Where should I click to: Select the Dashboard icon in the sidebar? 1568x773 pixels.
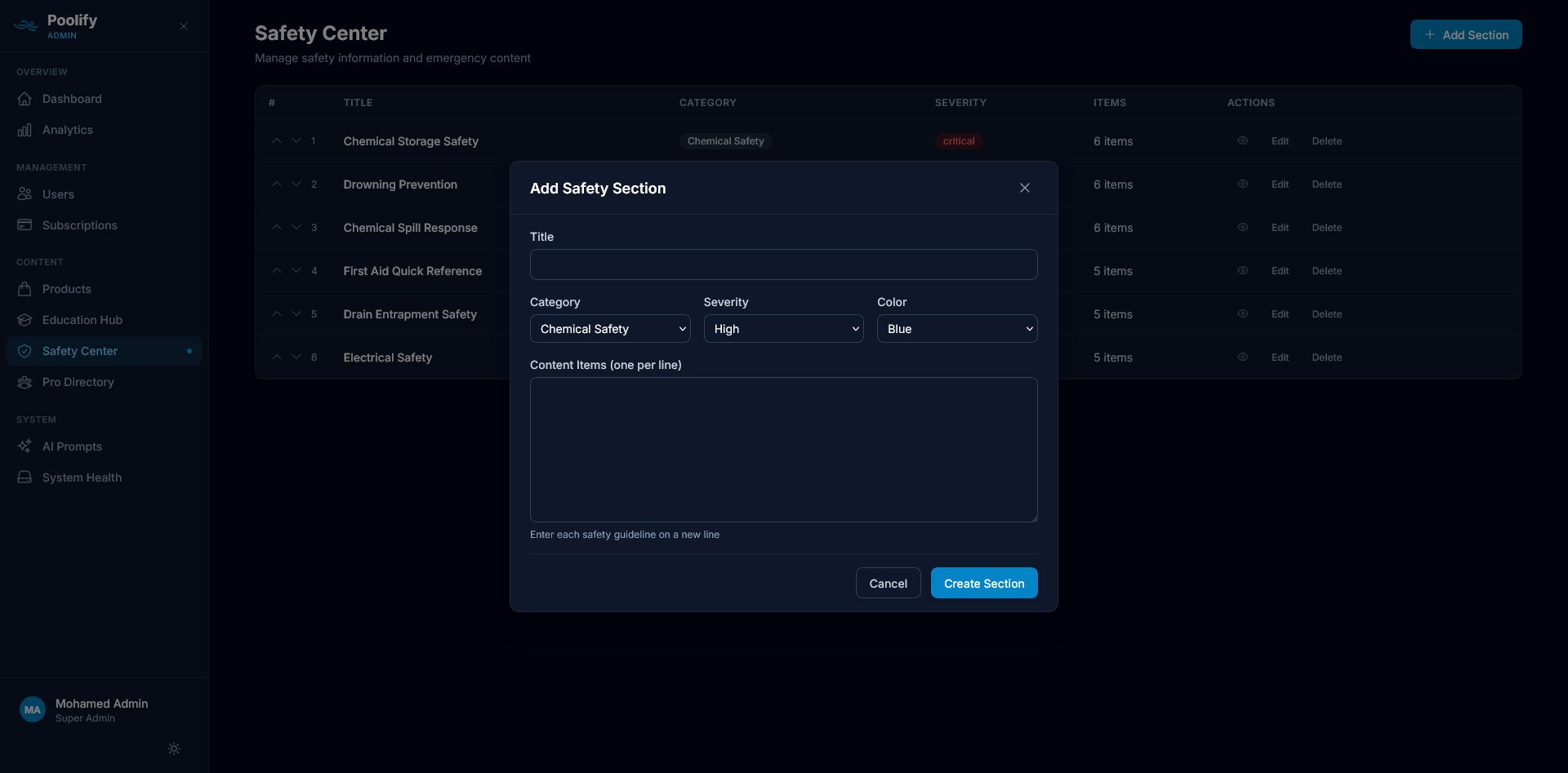tap(24, 98)
